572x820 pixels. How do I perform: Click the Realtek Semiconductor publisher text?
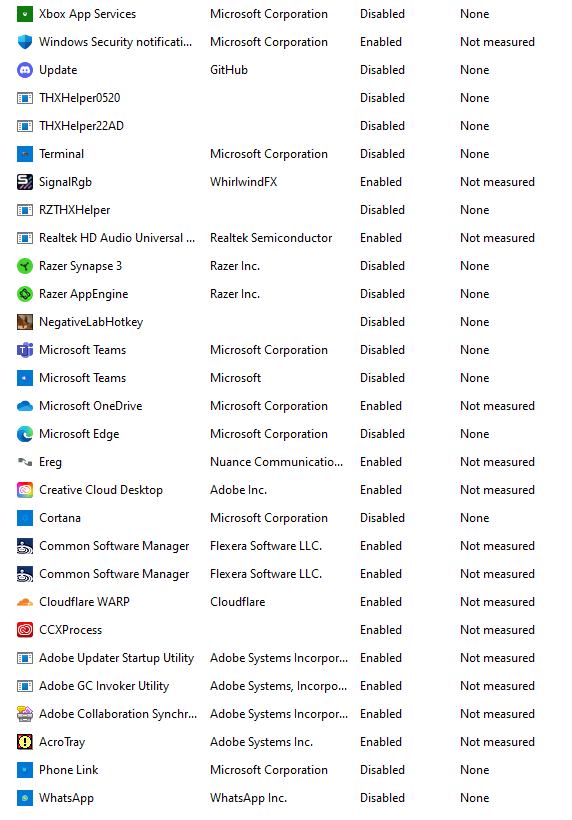coord(271,238)
